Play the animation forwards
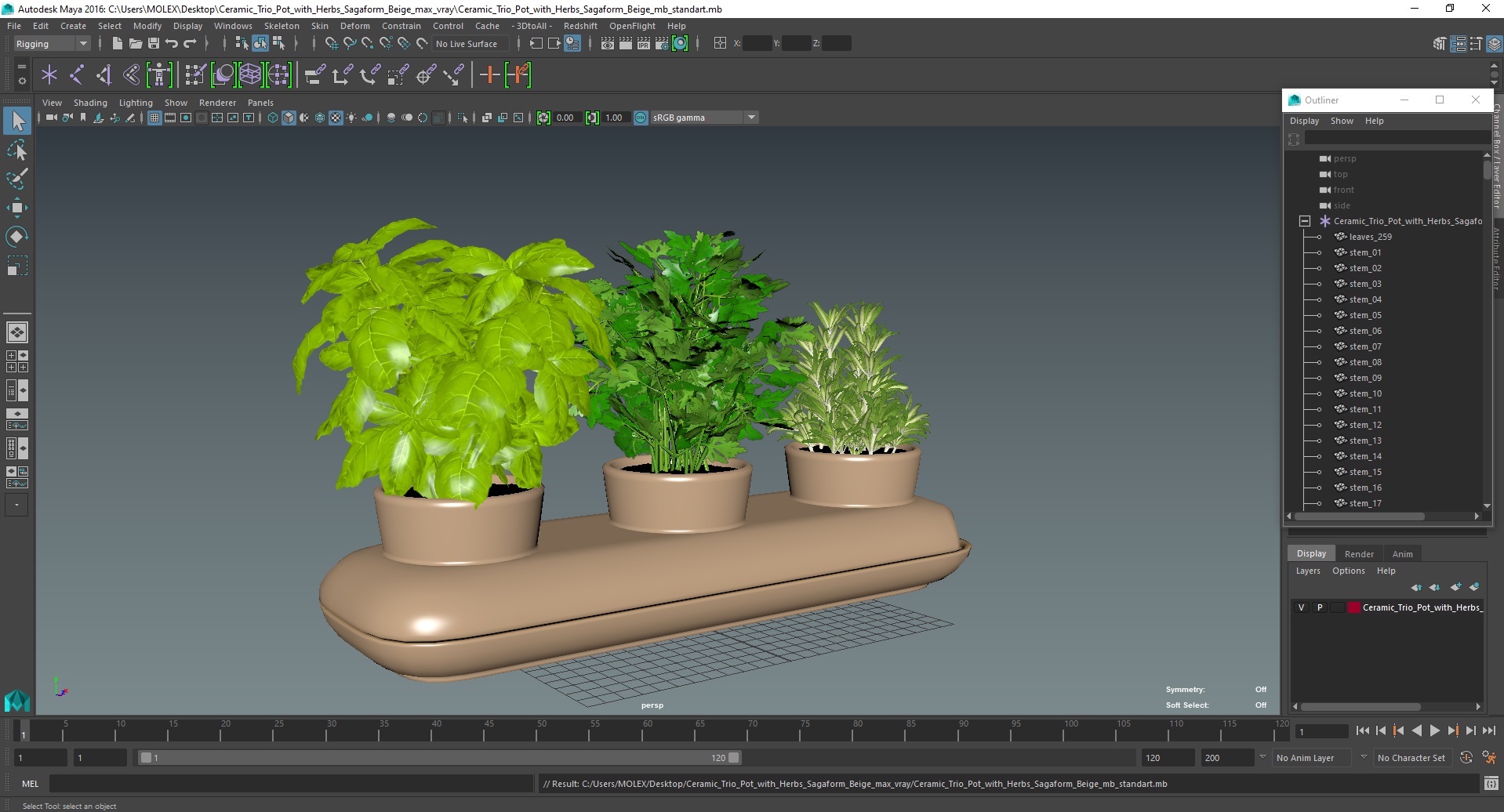The image size is (1504, 812). pos(1434,730)
